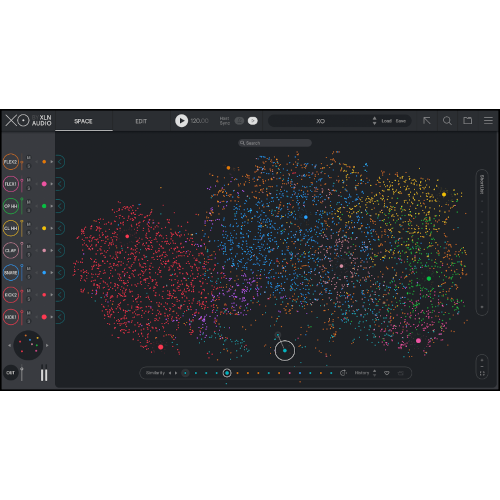Fit the sample space to view
This screenshot has width=500, height=500.
(482, 374)
